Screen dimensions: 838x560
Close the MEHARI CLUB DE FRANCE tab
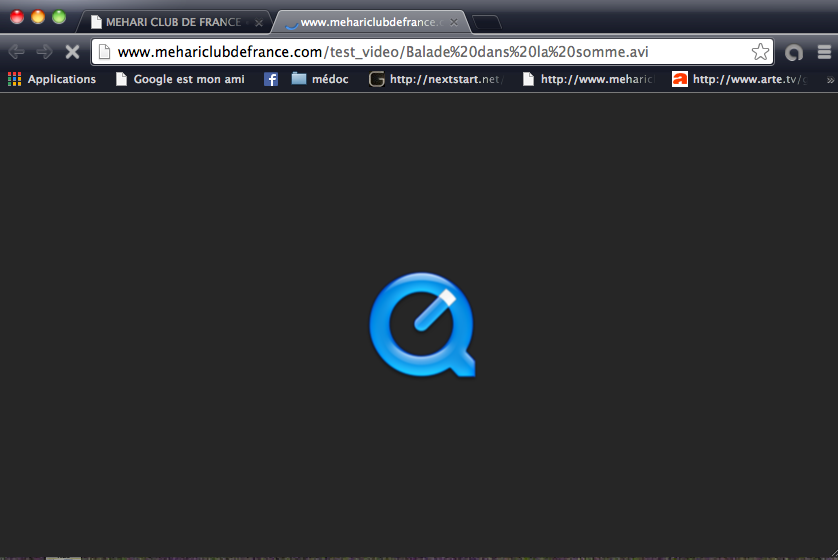(x=259, y=22)
